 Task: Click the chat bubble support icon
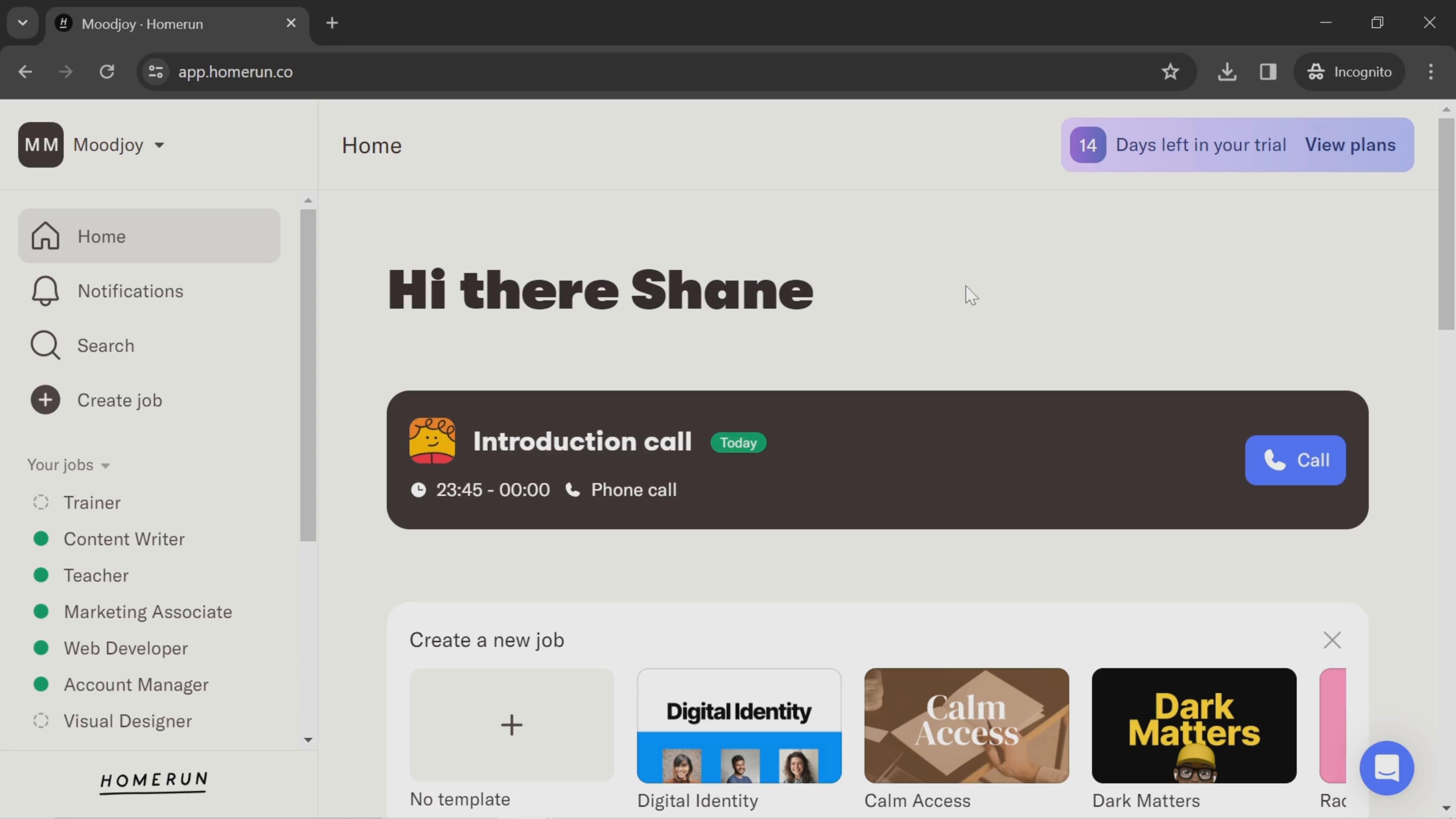1389,769
